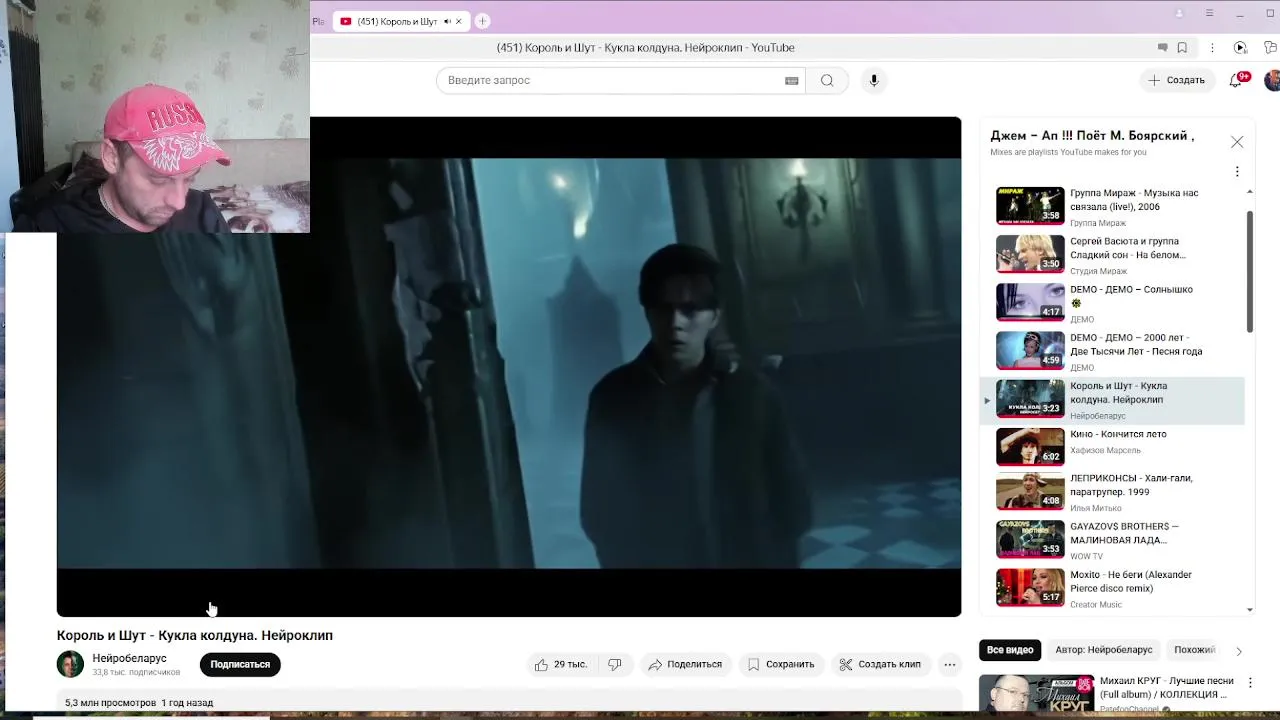Click Создать клип button
Image resolution: width=1280 pixels, height=720 pixels.
point(880,664)
